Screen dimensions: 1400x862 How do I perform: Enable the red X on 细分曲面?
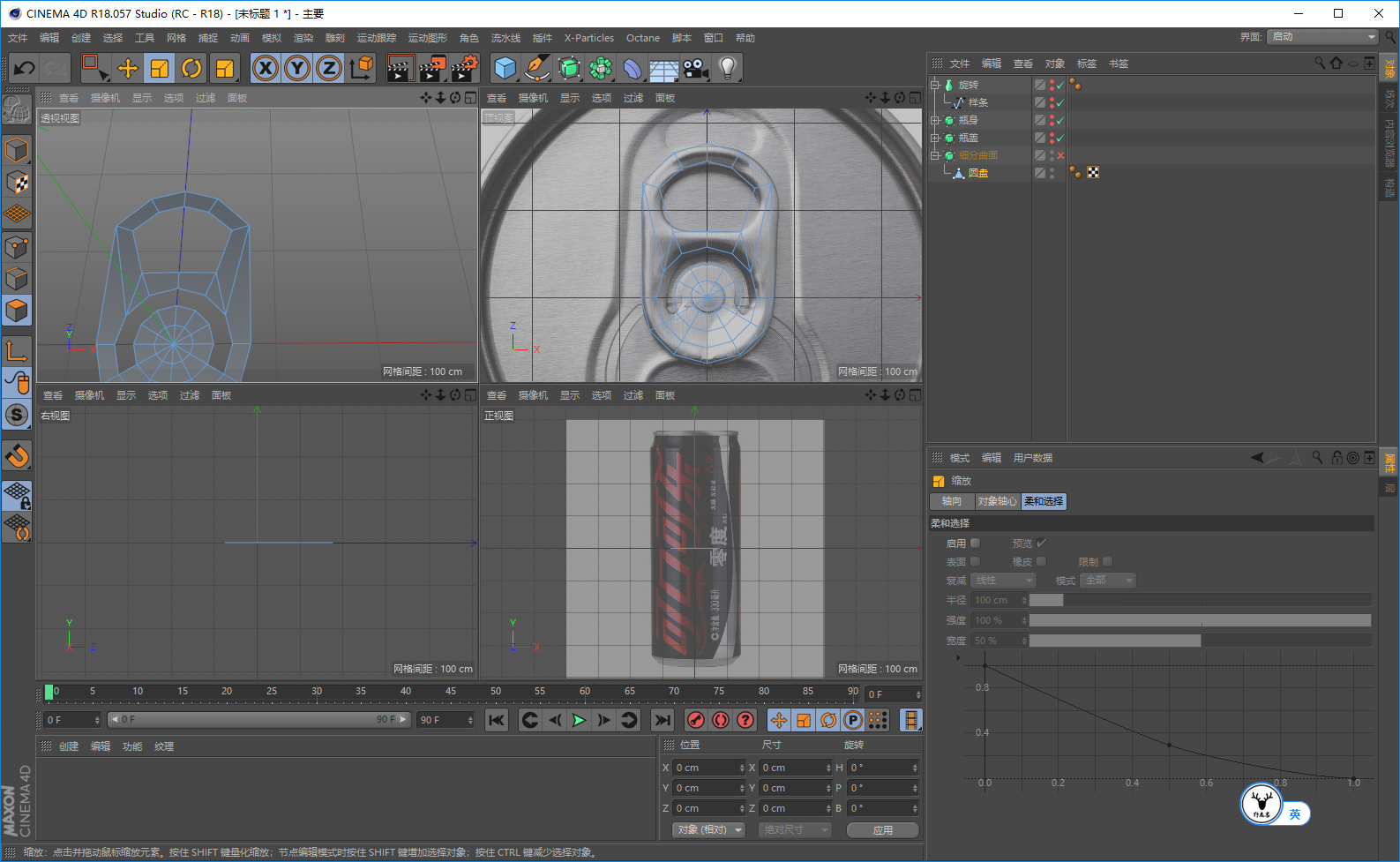1060,155
